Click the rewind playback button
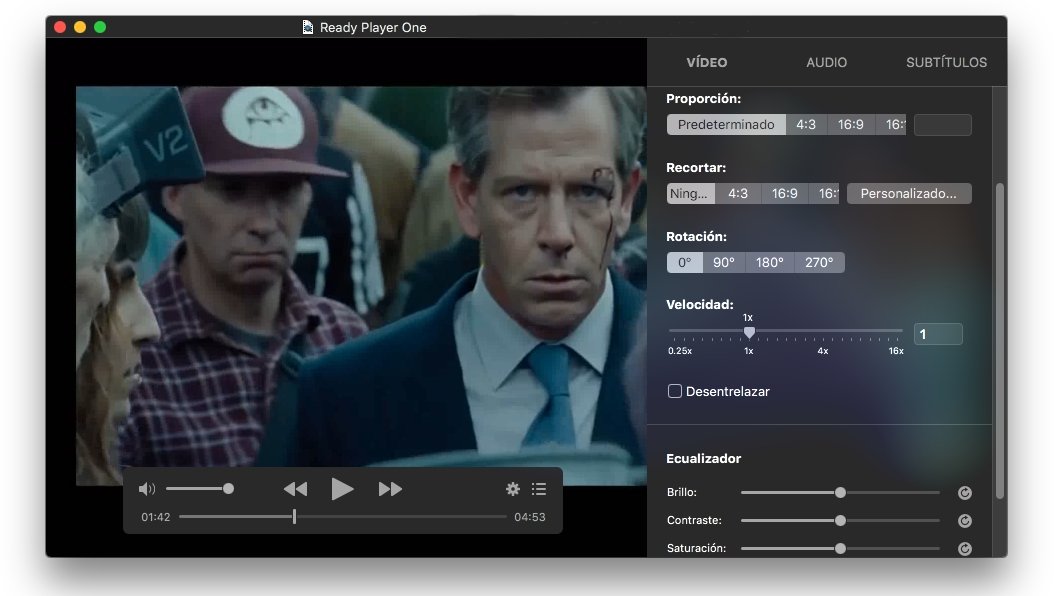The height and width of the screenshot is (596, 1054). coord(296,489)
